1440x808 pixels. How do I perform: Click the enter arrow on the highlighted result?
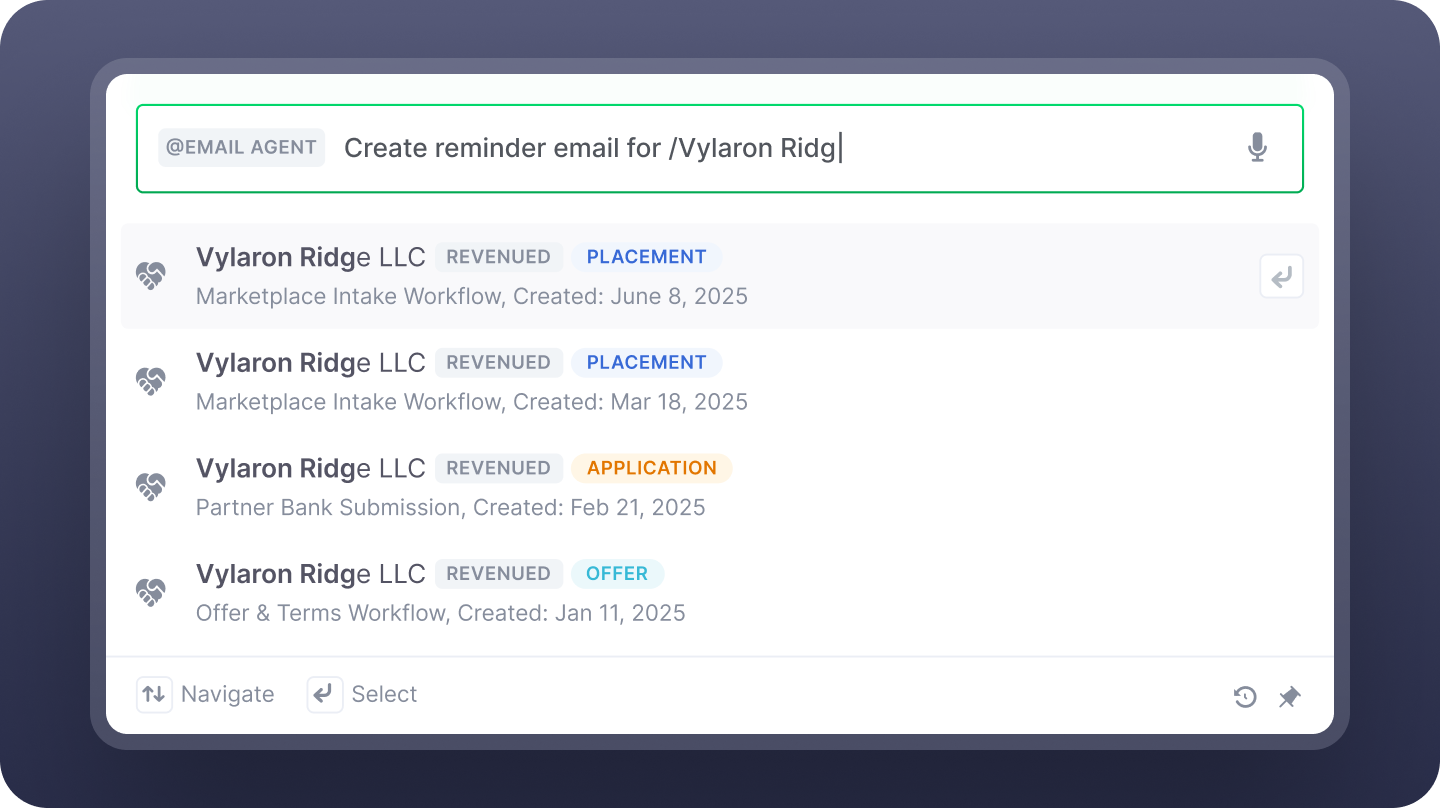click(x=1281, y=276)
